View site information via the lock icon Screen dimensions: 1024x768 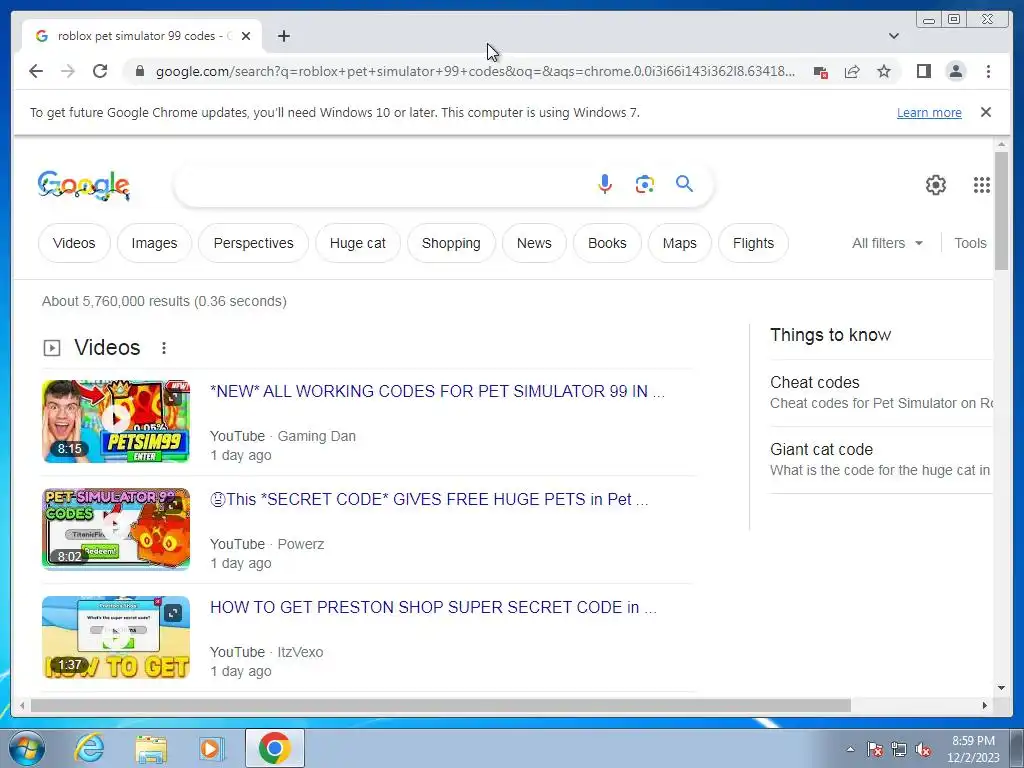(x=139, y=71)
